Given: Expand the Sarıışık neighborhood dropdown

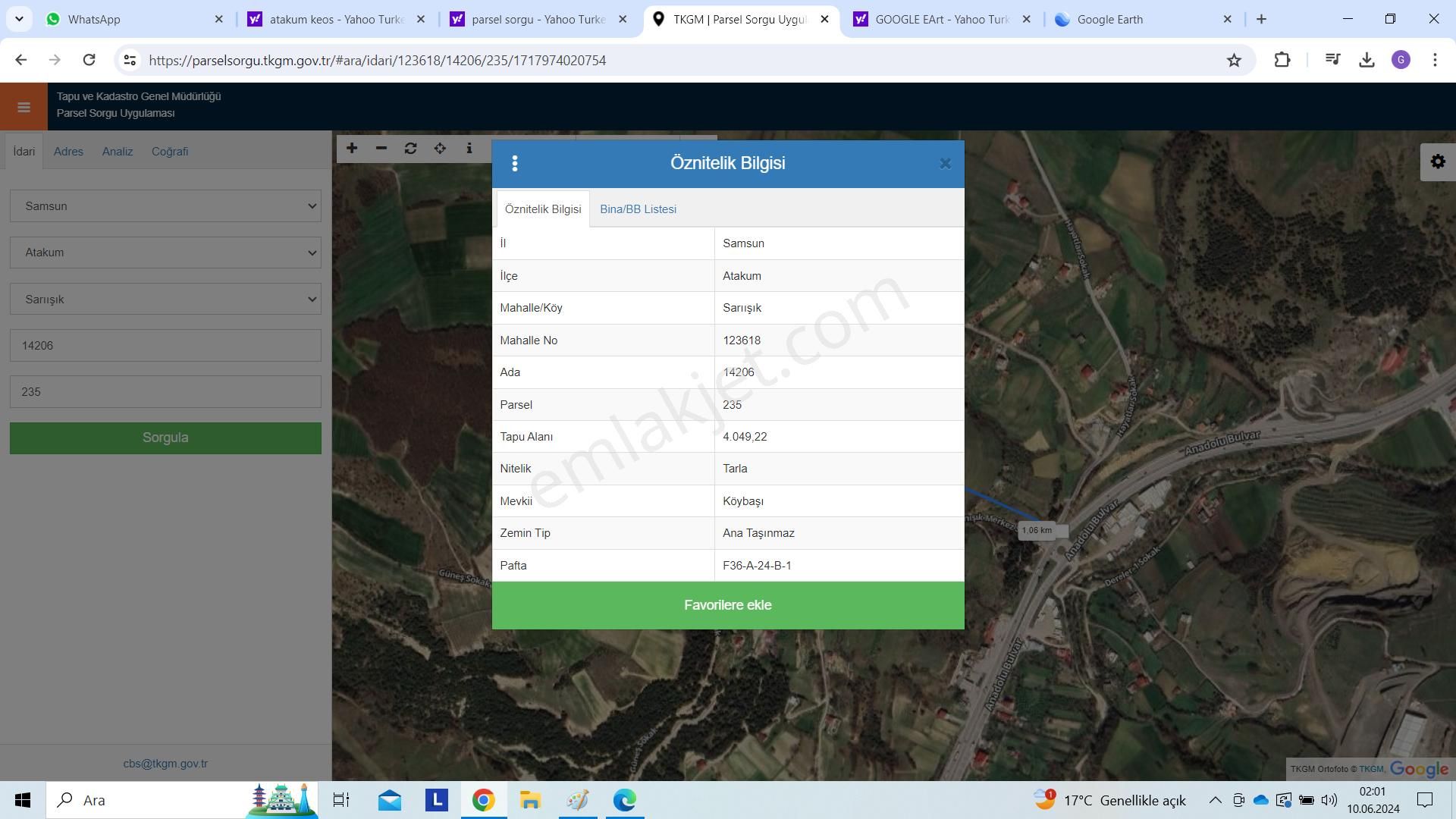Looking at the screenshot, I should click(165, 300).
